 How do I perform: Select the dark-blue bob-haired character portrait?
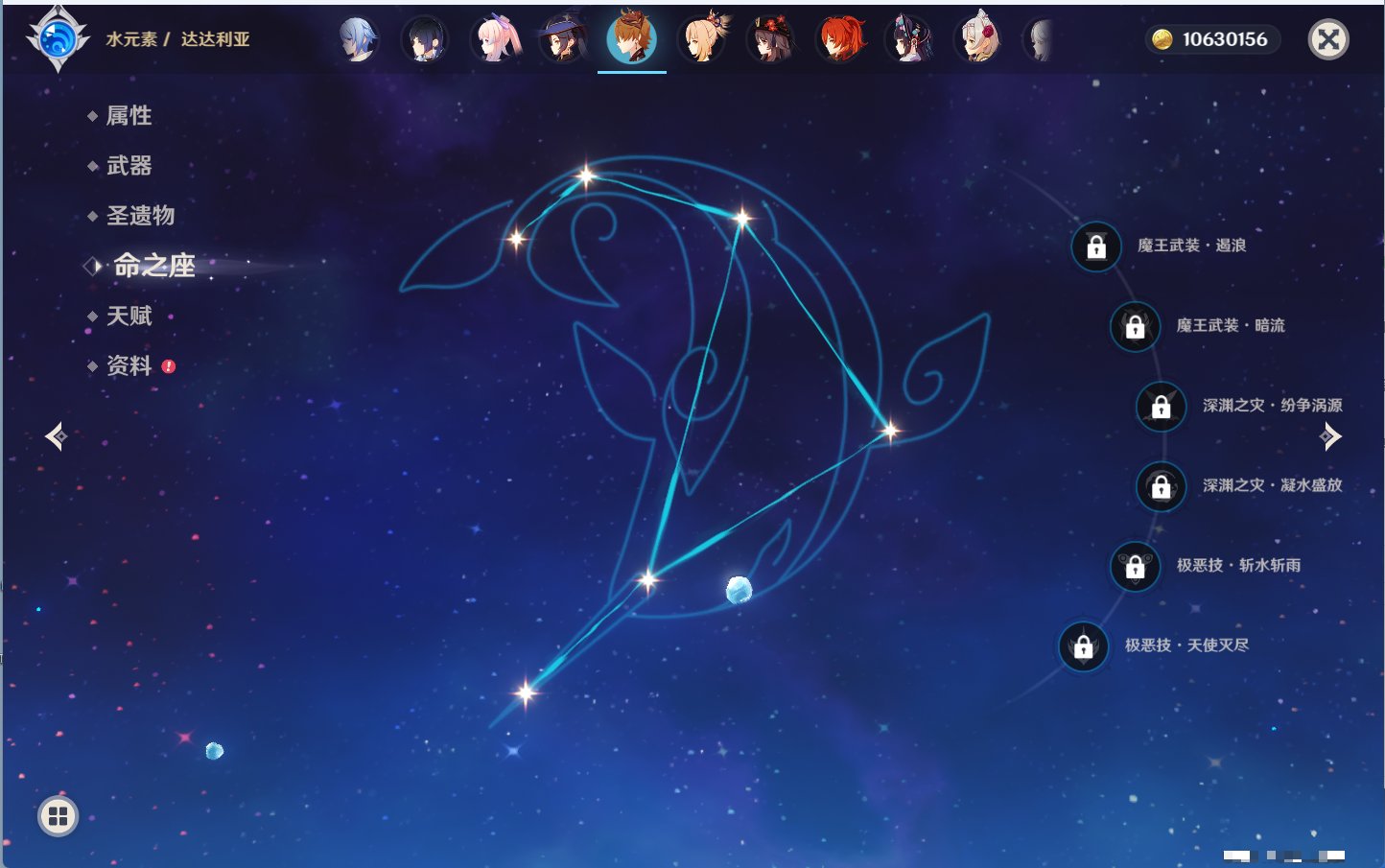click(425, 40)
